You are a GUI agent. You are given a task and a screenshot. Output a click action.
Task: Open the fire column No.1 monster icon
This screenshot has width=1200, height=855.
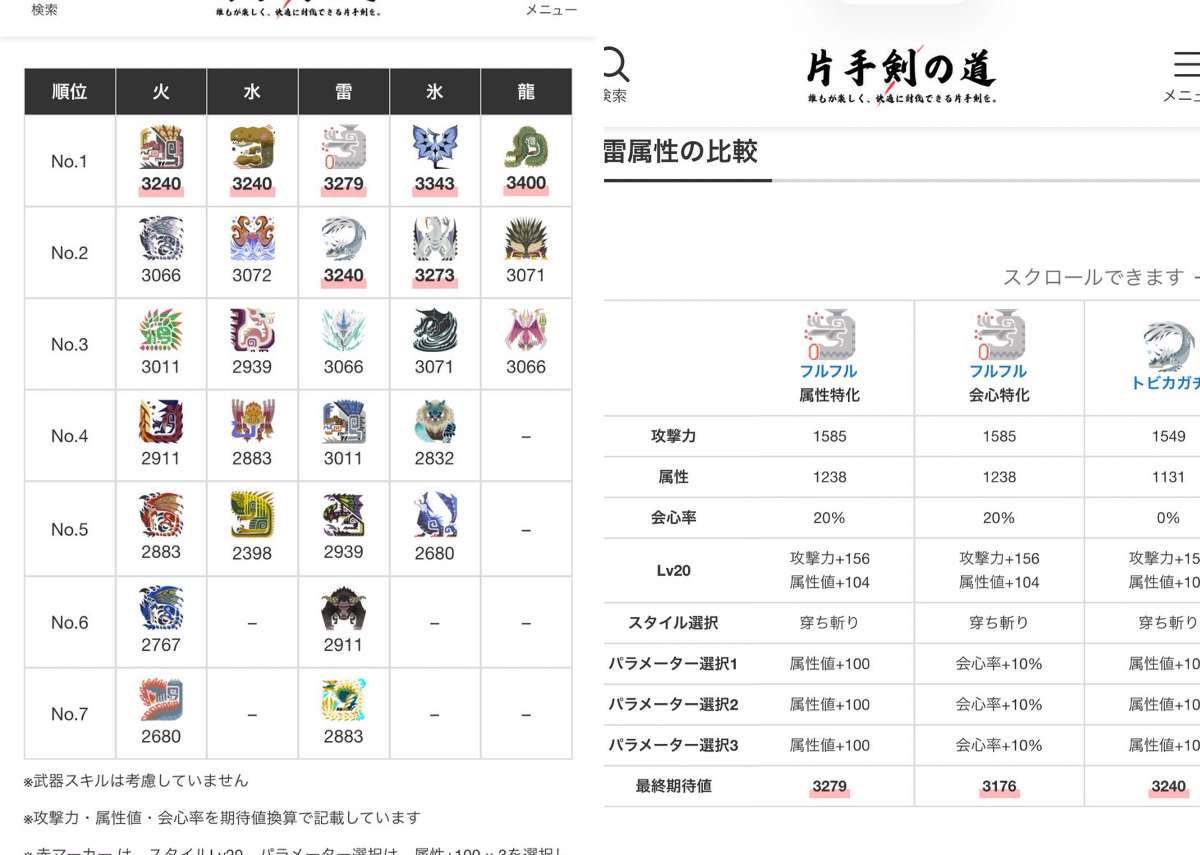point(161,148)
